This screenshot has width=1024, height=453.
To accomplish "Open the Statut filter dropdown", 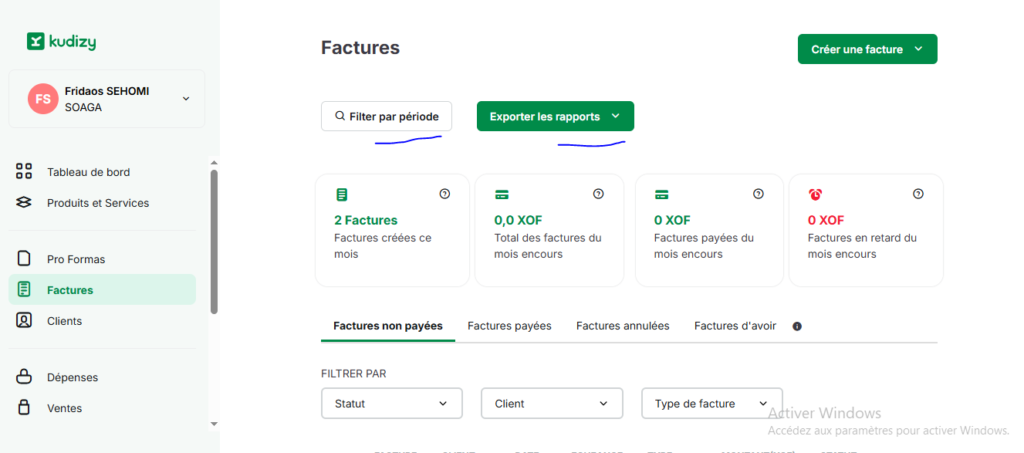I will coord(391,404).
